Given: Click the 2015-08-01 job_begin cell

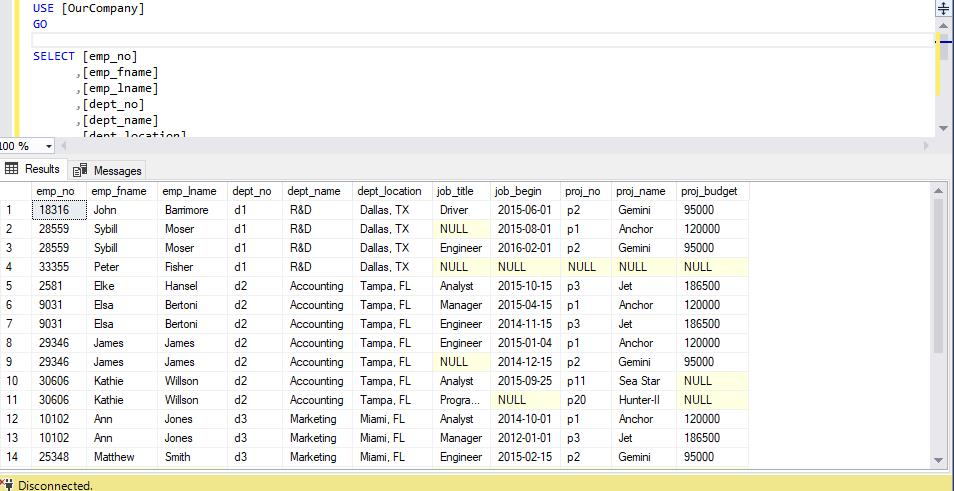Looking at the screenshot, I should (526, 229).
